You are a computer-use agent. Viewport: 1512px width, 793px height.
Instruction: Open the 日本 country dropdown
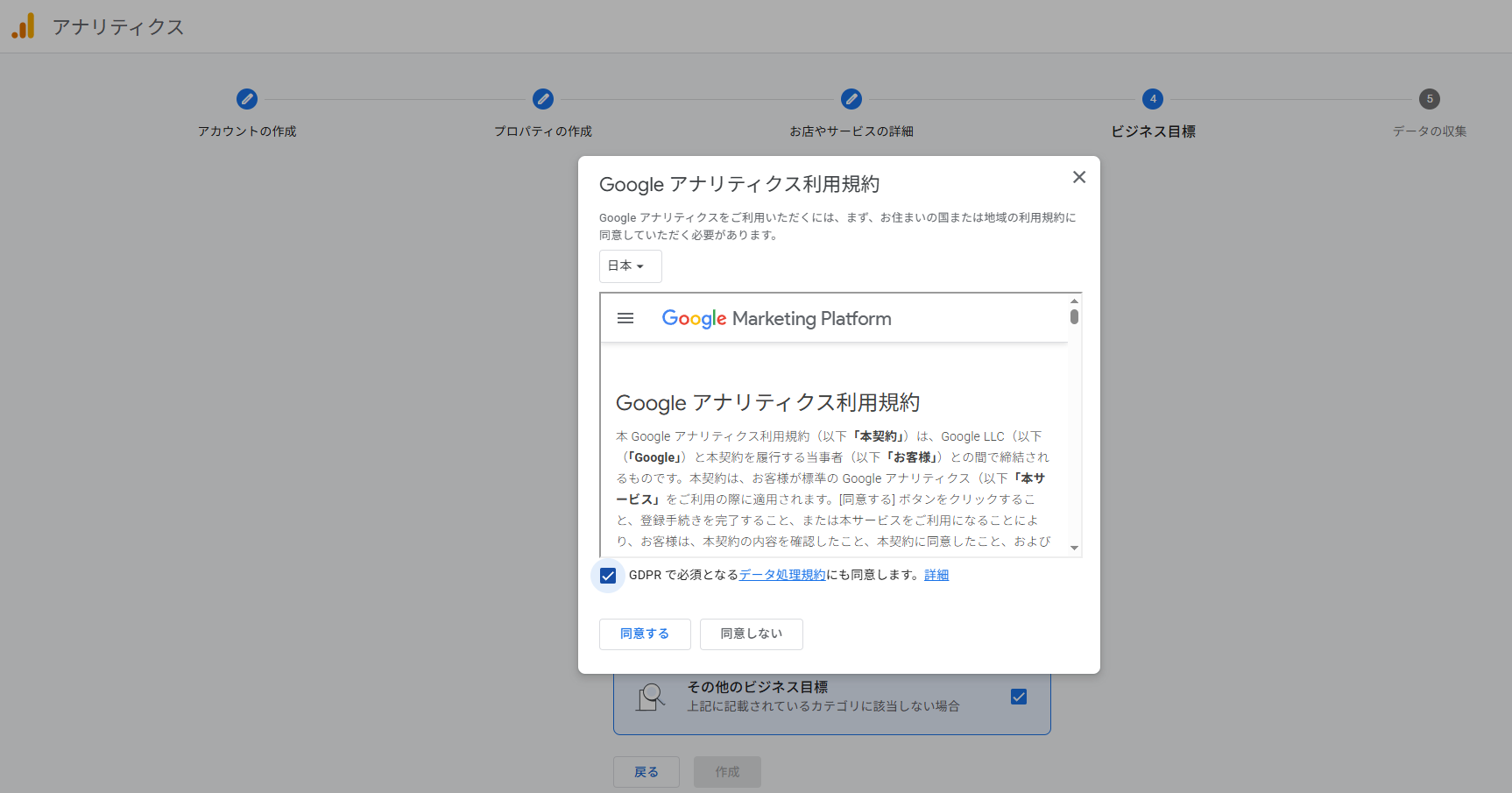pyautogui.click(x=631, y=266)
